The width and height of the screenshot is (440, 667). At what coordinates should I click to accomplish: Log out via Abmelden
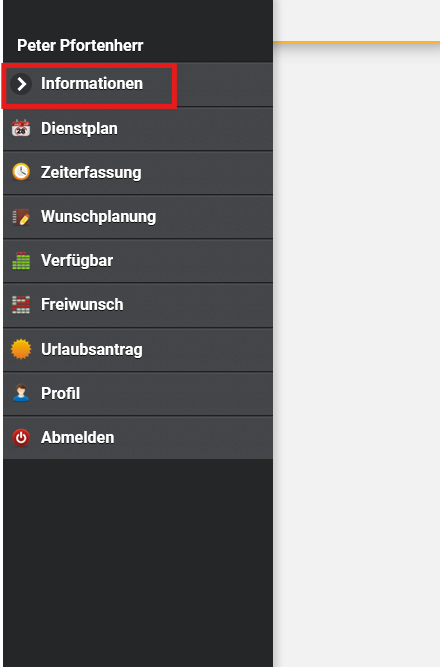(138, 438)
